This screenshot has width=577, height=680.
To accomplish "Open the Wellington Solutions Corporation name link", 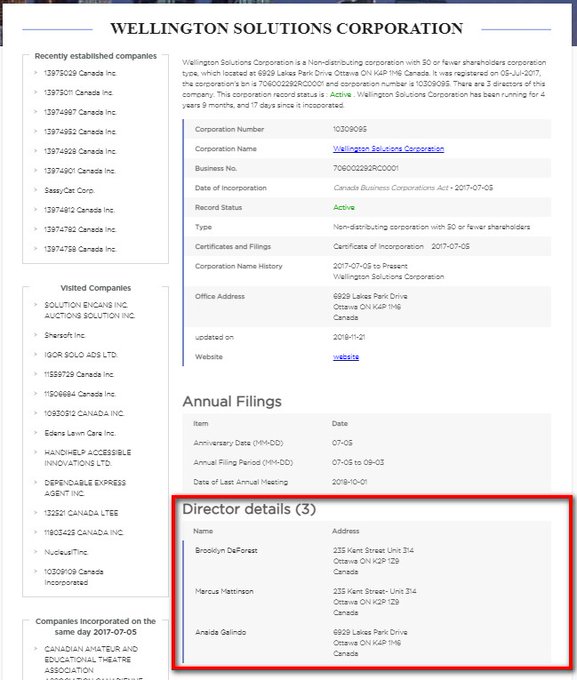I will (388, 149).
